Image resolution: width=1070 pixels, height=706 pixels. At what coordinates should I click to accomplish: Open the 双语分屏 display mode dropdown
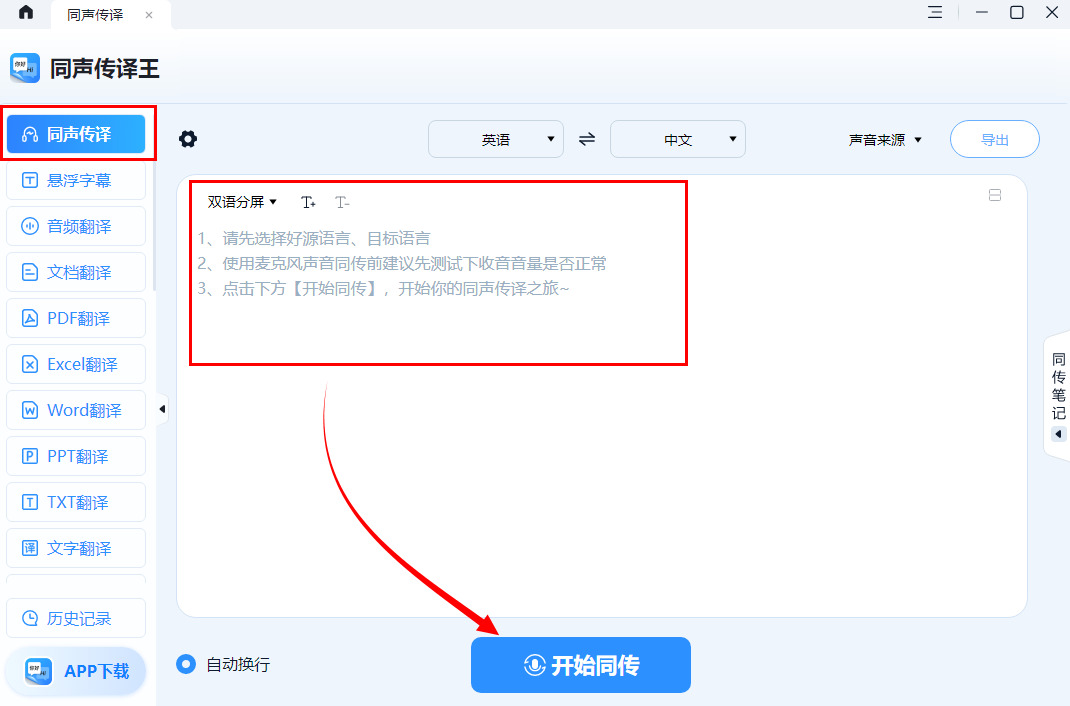(x=242, y=202)
